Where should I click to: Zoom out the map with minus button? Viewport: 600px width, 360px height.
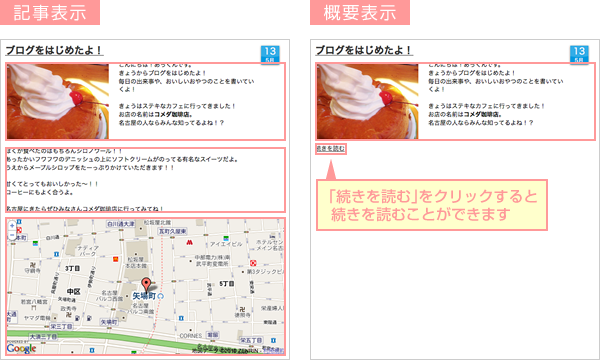click(x=12, y=235)
